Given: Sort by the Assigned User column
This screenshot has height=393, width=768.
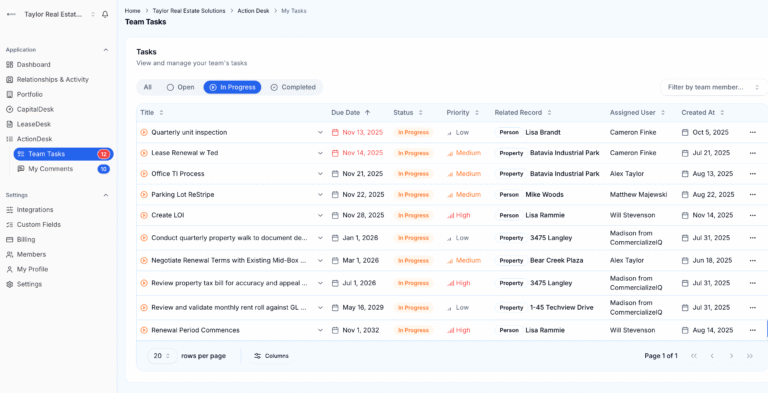Looking at the screenshot, I should click(x=637, y=113).
